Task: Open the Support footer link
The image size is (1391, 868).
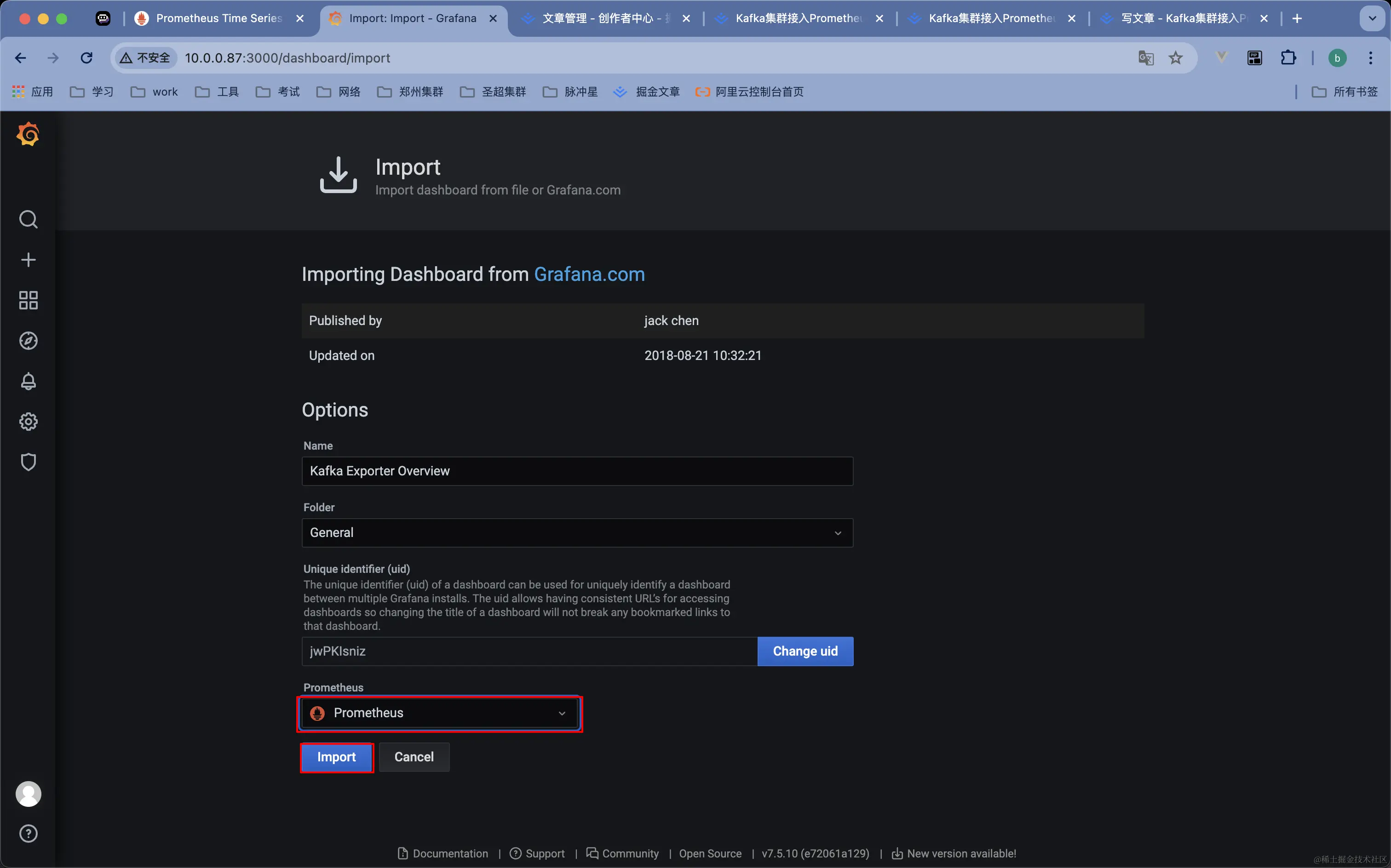Action: (538, 854)
